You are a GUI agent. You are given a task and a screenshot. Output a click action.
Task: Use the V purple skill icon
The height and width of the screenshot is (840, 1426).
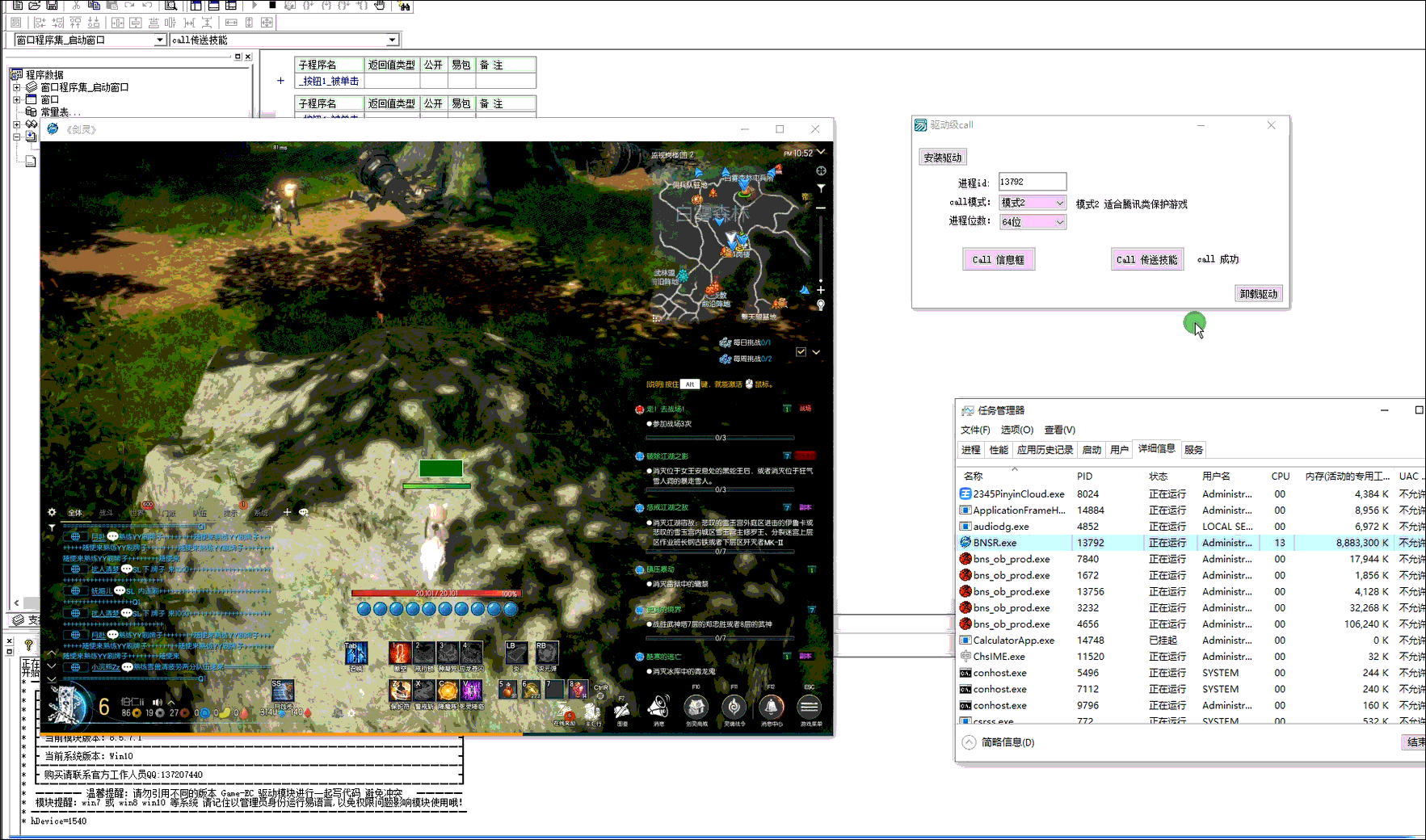pyautogui.click(x=471, y=690)
